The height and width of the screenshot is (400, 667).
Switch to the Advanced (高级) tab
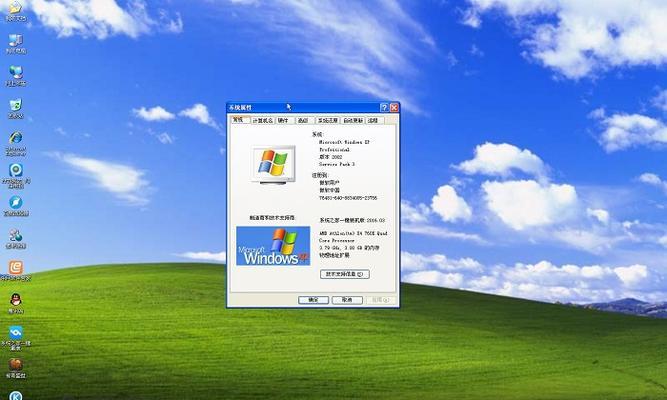(x=304, y=121)
